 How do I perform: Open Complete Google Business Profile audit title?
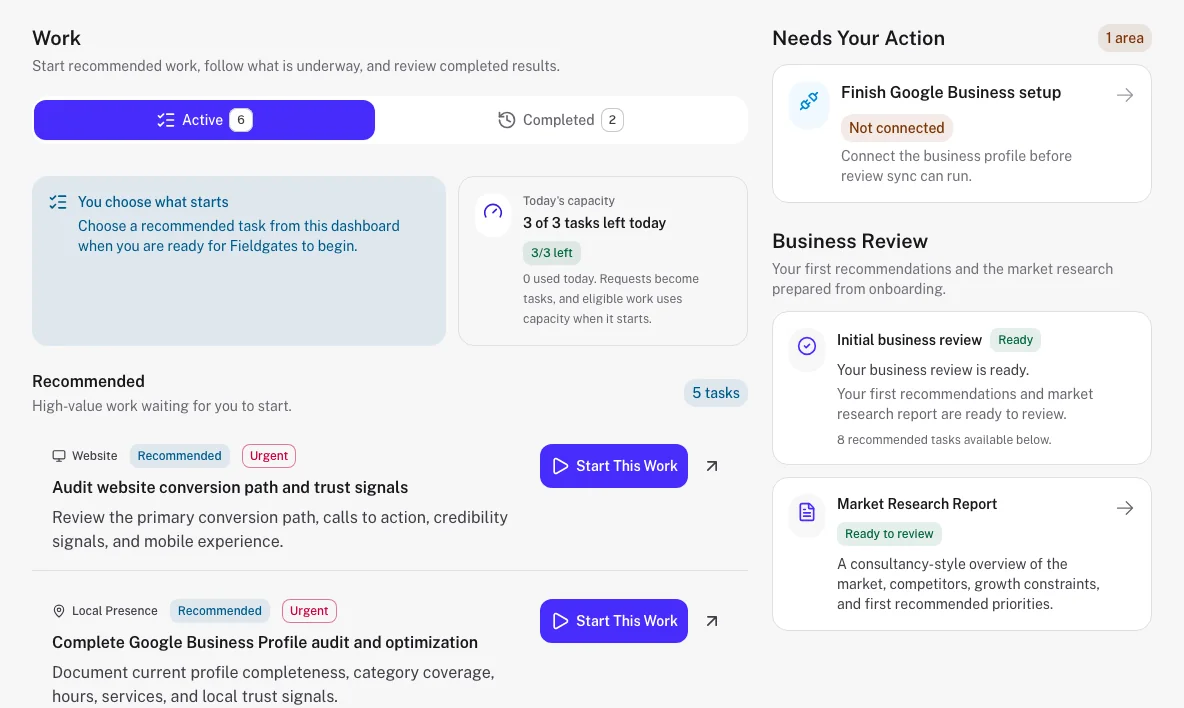(x=265, y=642)
